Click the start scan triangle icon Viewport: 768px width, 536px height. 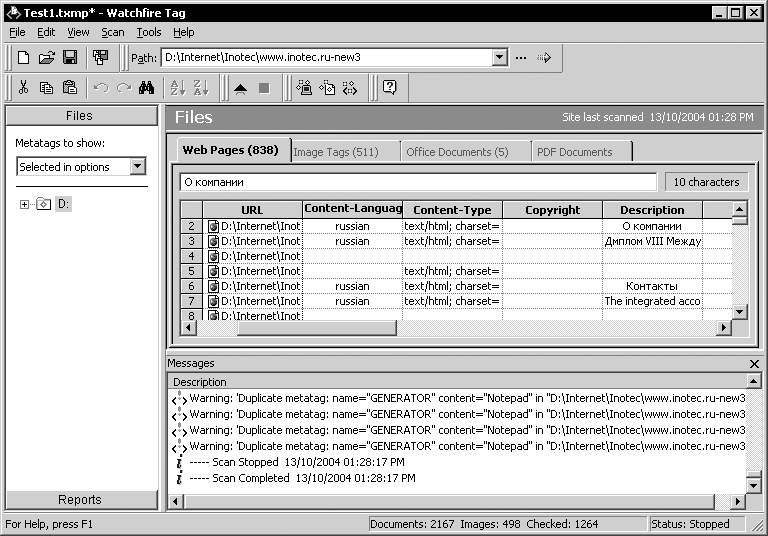click(x=240, y=89)
